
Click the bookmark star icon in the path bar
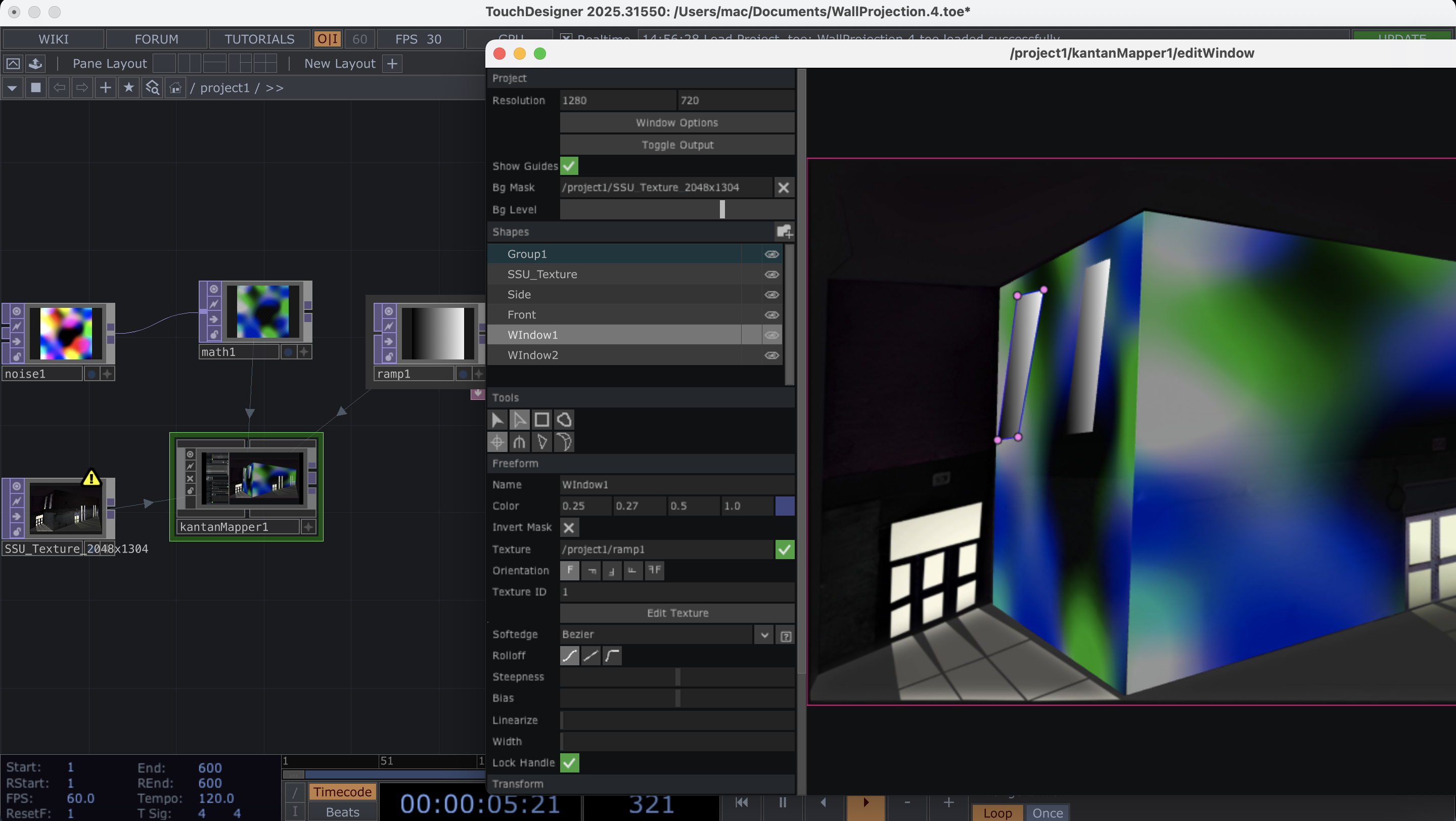tap(129, 87)
